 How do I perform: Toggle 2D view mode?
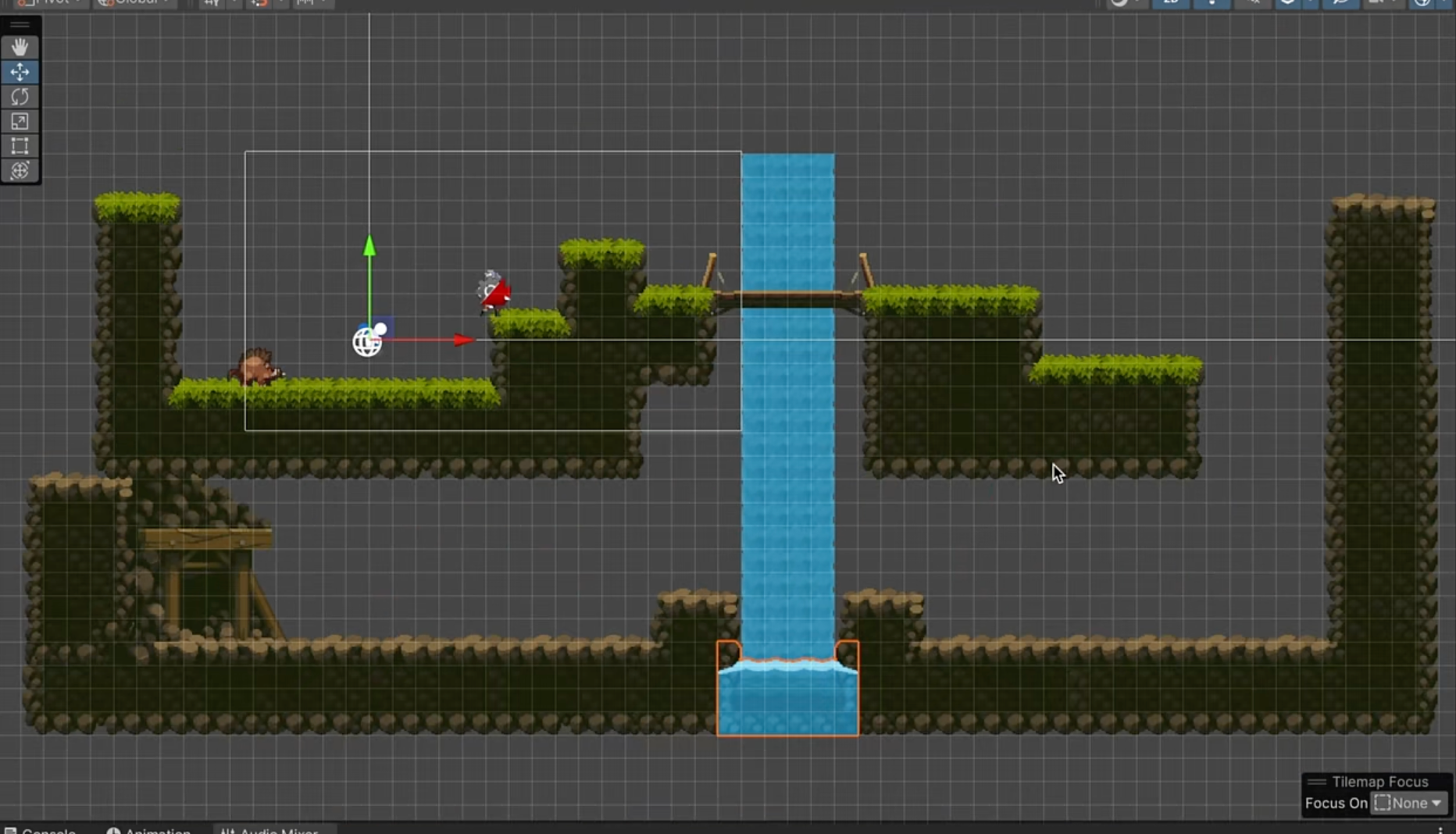pyautogui.click(x=1170, y=4)
